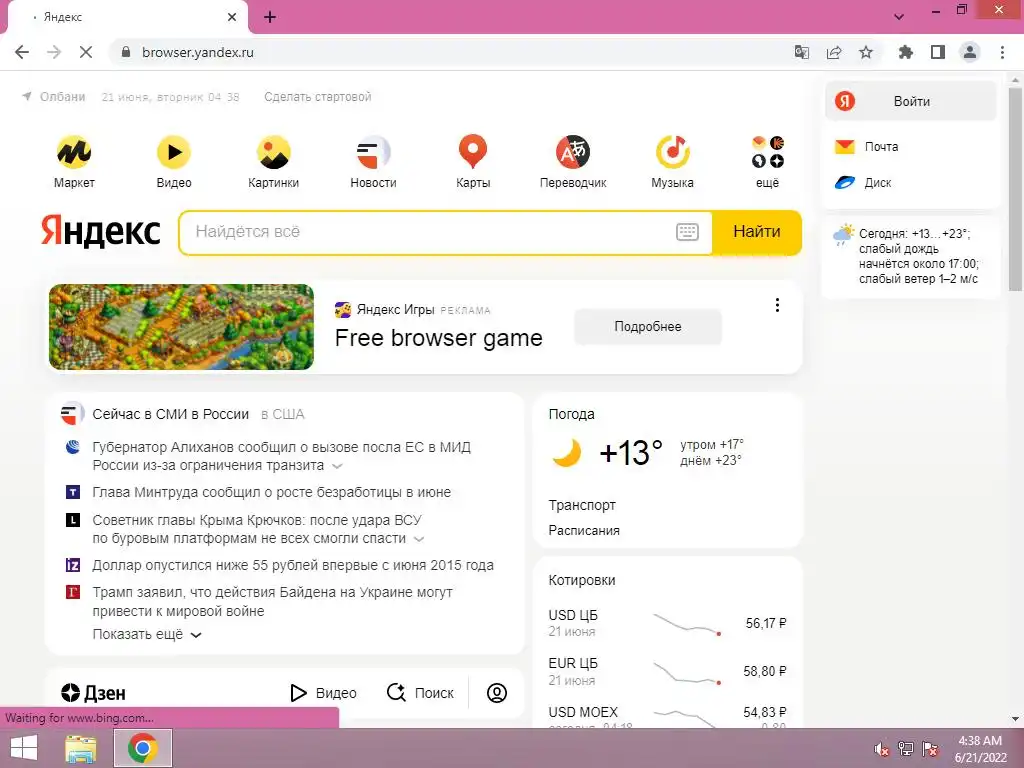1024x768 pixels.
Task: Open Windows Start menu
Action: click(24, 748)
